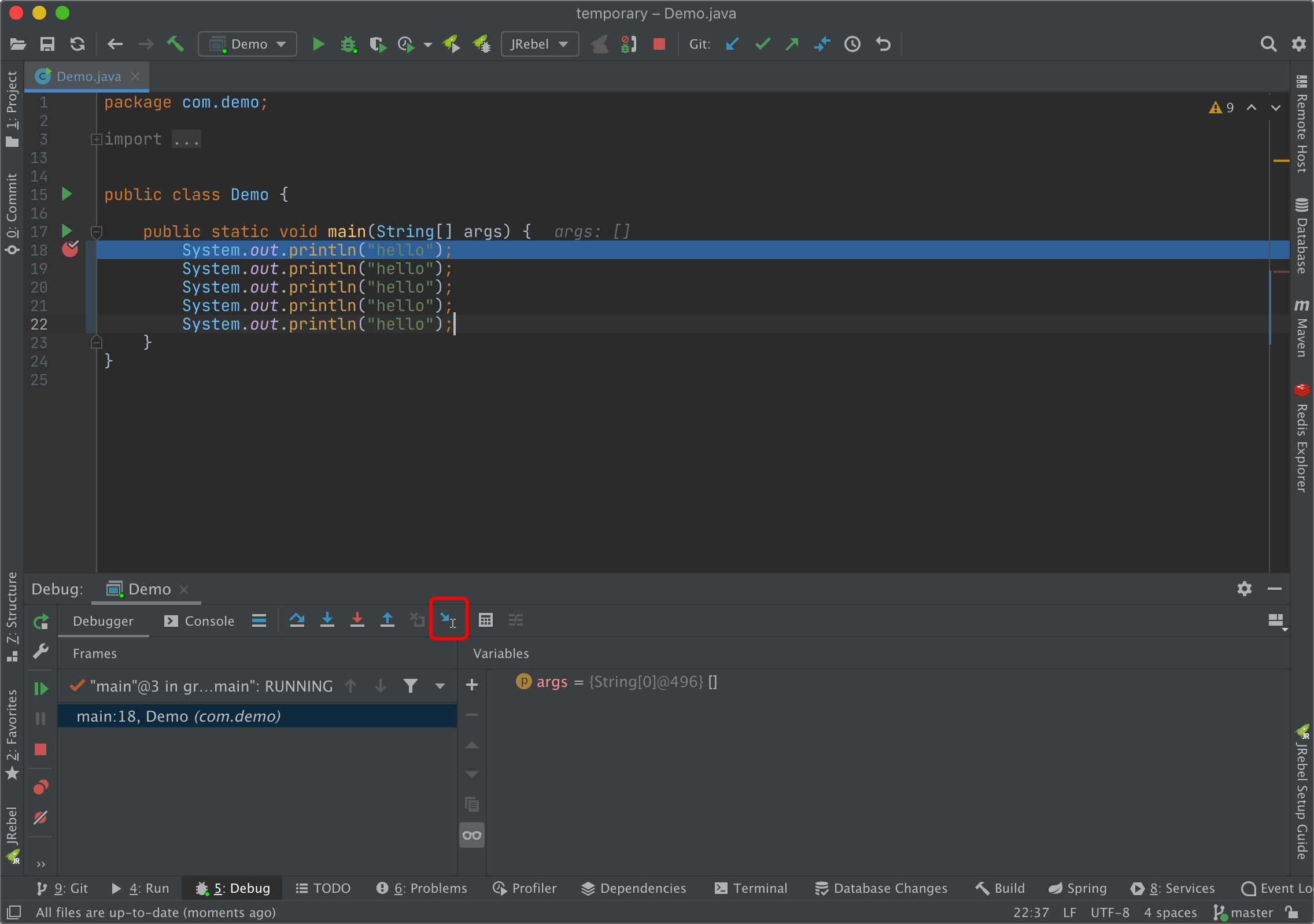Viewport: 1314px width, 924px height.
Task: Click Git Update Project arrow icon
Action: coord(732,44)
